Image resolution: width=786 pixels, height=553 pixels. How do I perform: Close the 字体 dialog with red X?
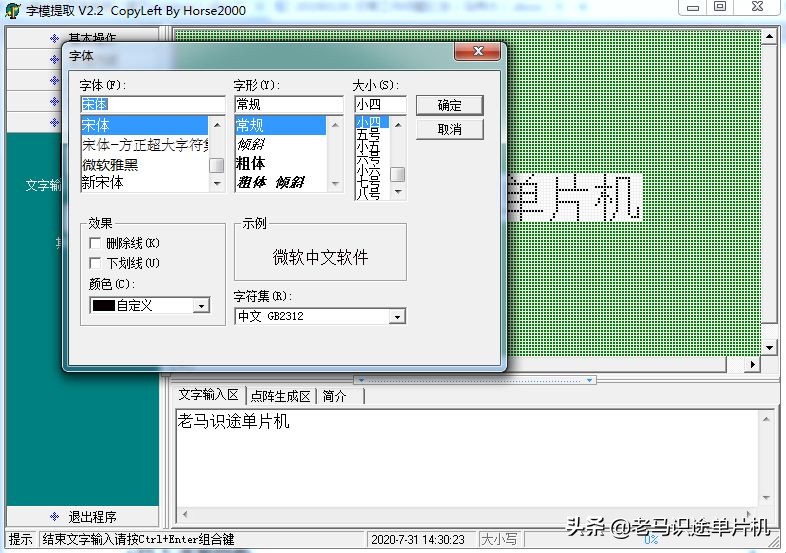click(477, 51)
